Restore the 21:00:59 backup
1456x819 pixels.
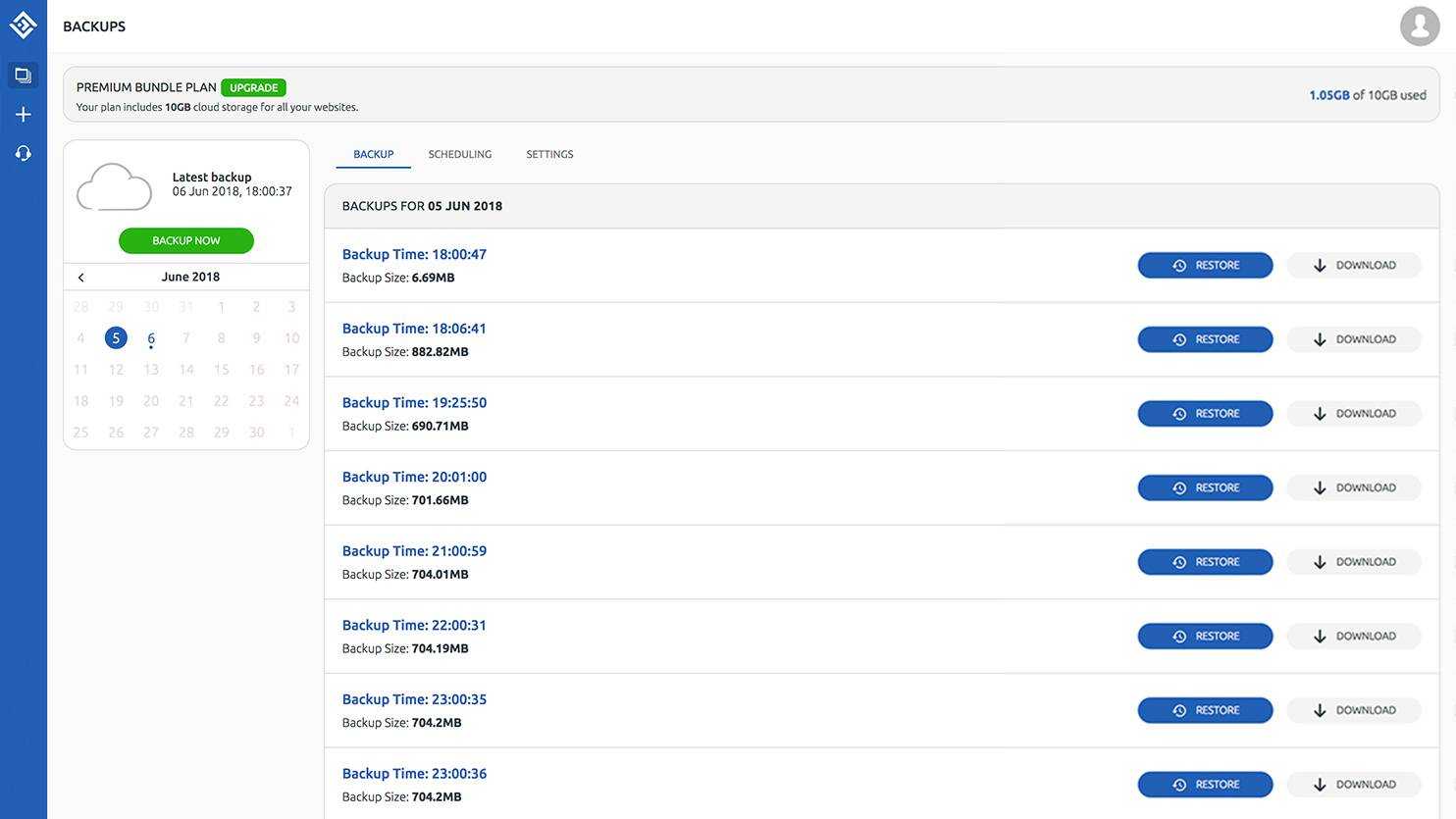click(1205, 562)
